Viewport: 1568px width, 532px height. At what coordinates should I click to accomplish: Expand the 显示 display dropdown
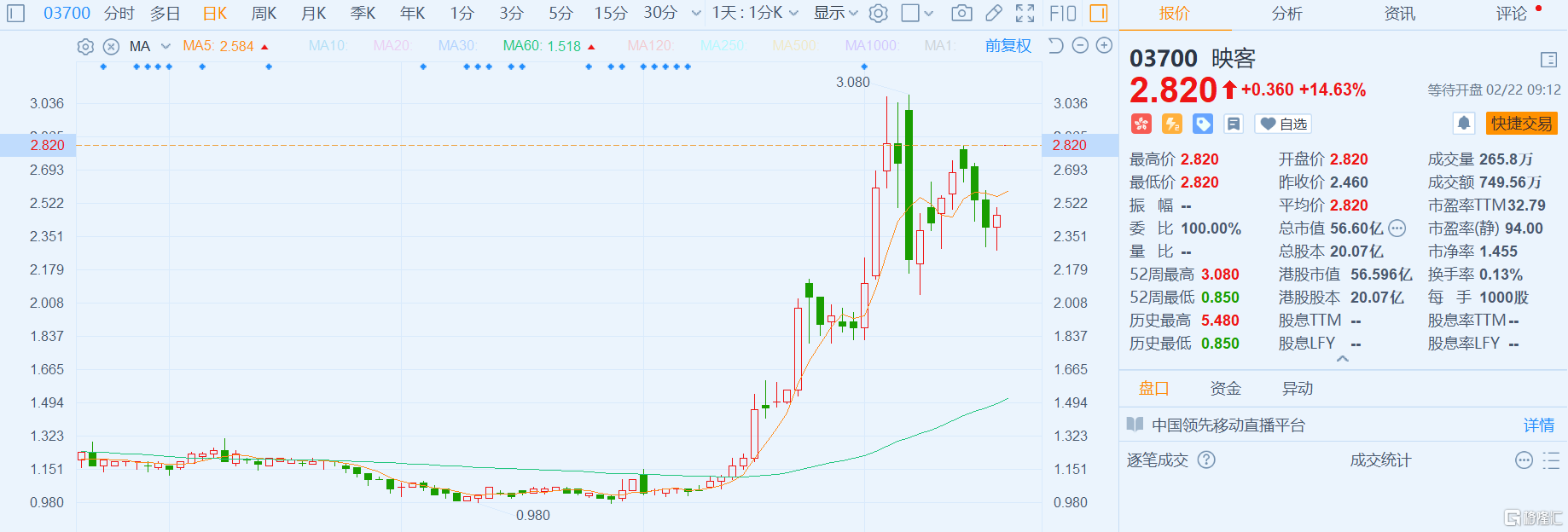click(835, 13)
